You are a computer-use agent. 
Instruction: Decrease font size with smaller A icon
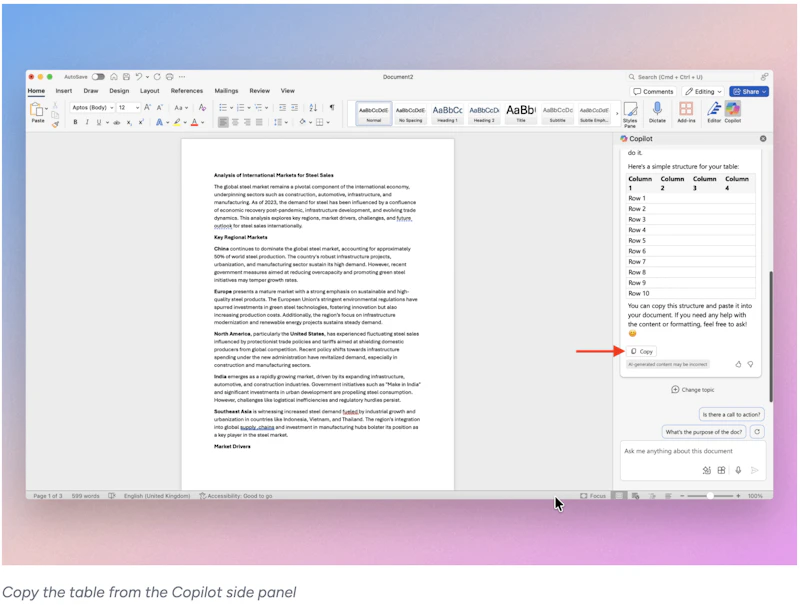[x=159, y=107]
